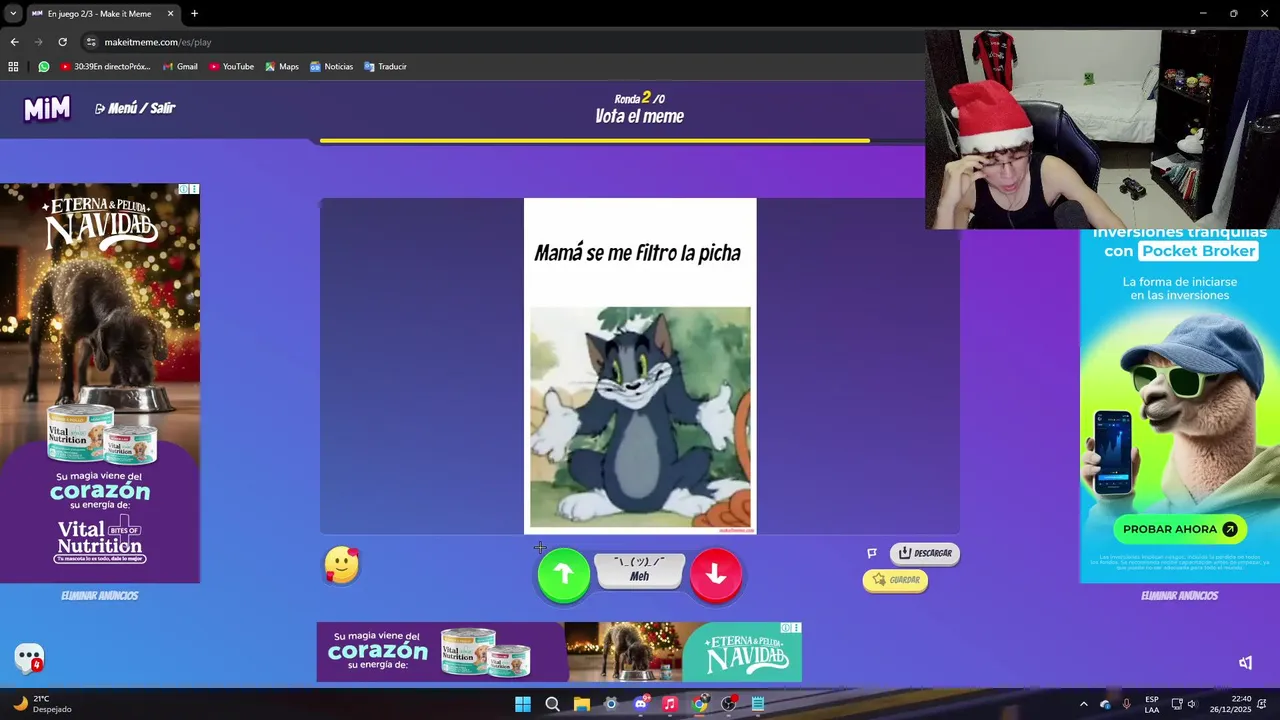Downvote the meme with the red arrow
This screenshot has width=1280, height=720.
point(716,574)
